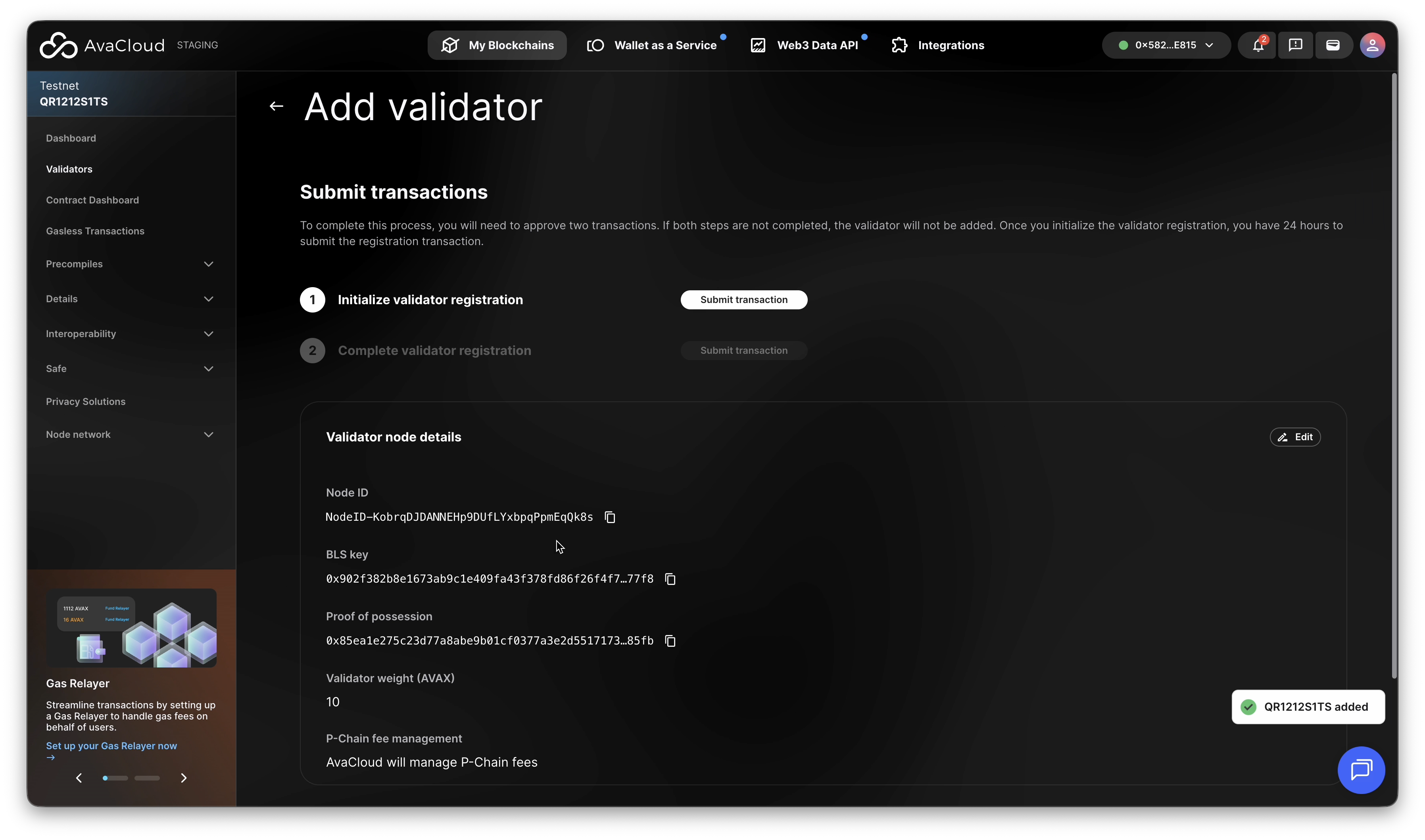The width and height of the screenshot is (1425, 840).
Task: Click Edit on Validator node details
Action: (x=1295, y=437)
